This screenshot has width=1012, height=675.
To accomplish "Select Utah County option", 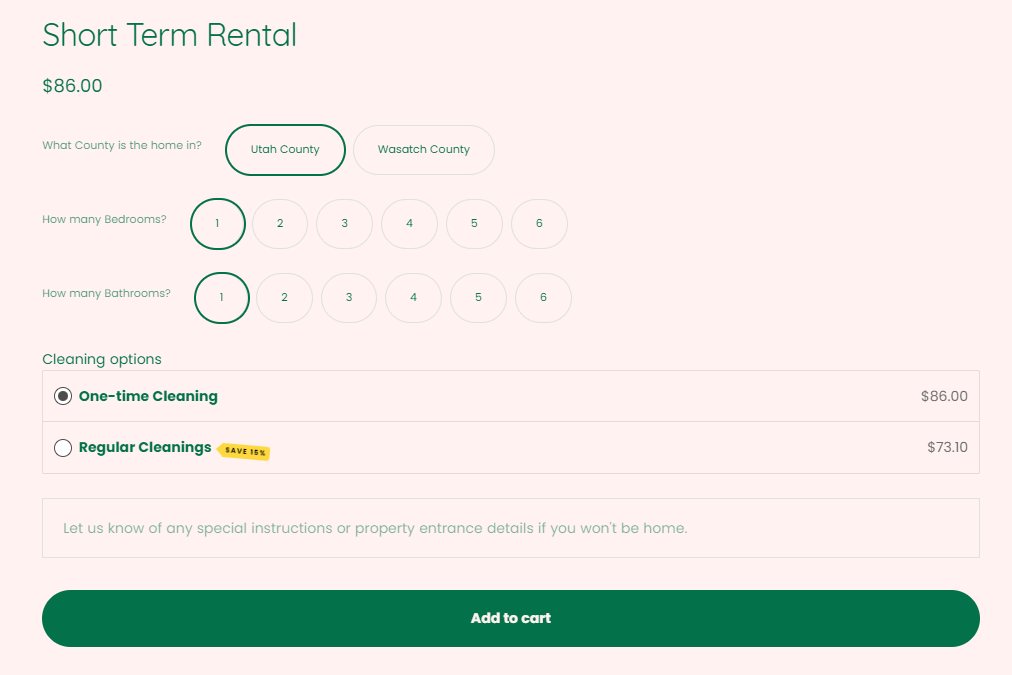I will coord(285,150).
